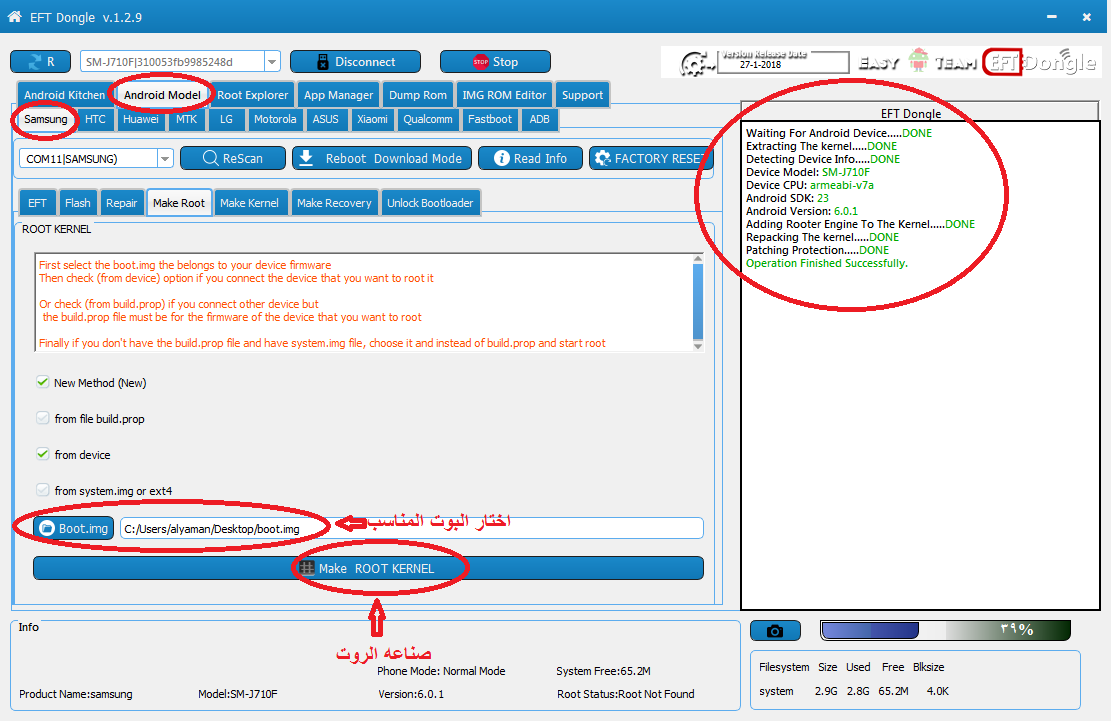
Task: Click the Easy Team android mascot icon
Action: click(x=918, y=60)
